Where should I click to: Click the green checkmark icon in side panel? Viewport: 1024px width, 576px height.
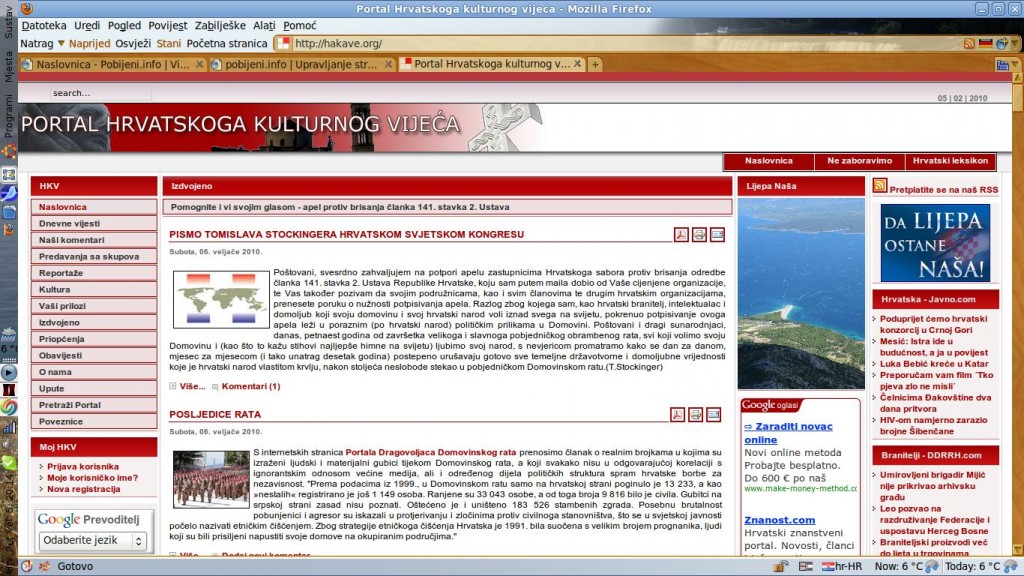click(x=9, y=462)
